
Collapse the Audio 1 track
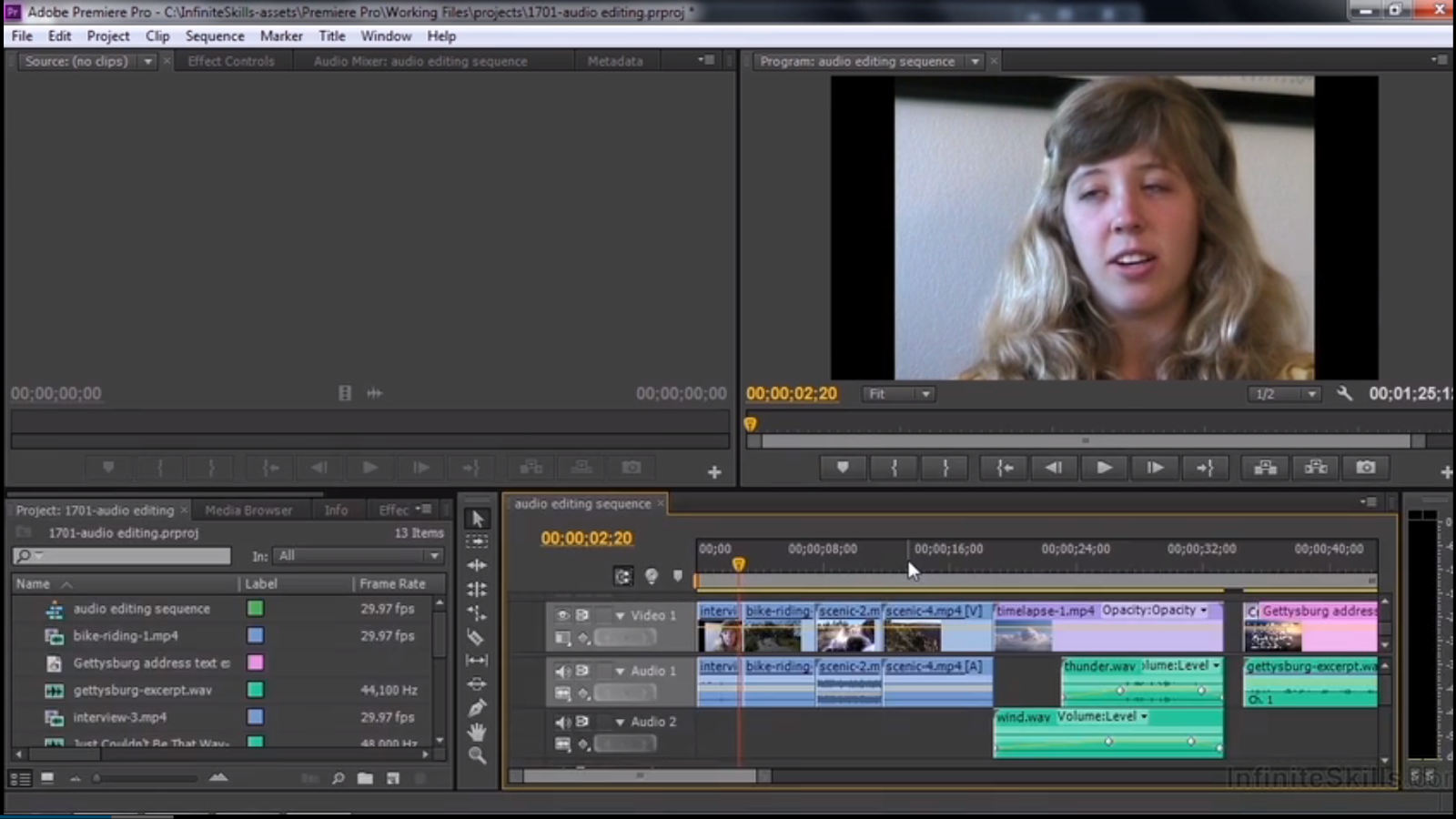(620, 671)
